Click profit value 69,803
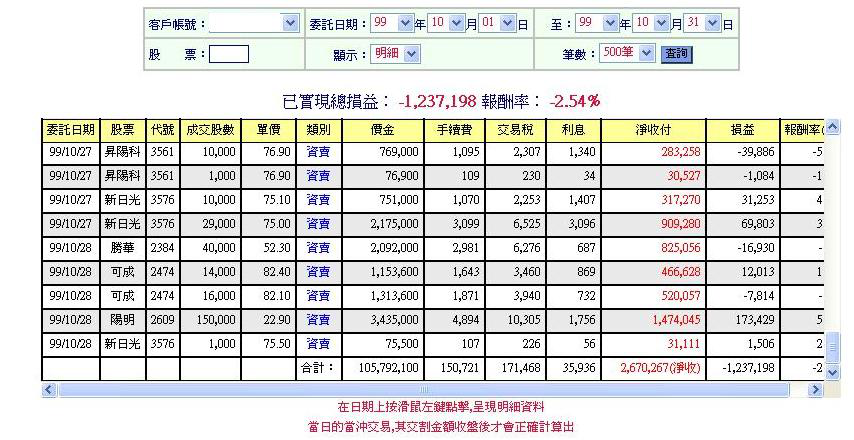The height and width of the screenshot is (440, 854). (x=758, y=224)
